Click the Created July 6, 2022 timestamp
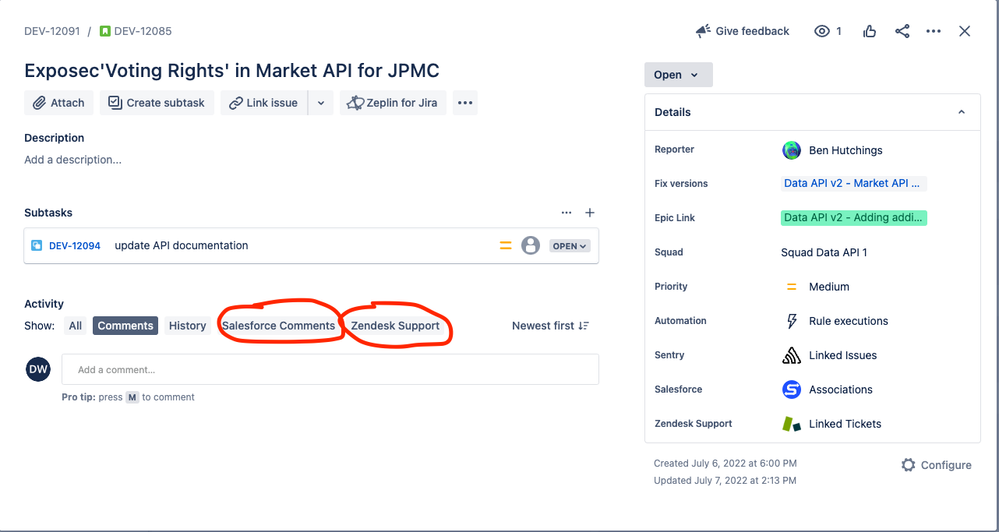999x532 pixels. pyautogui.click(x=725, y=463)
